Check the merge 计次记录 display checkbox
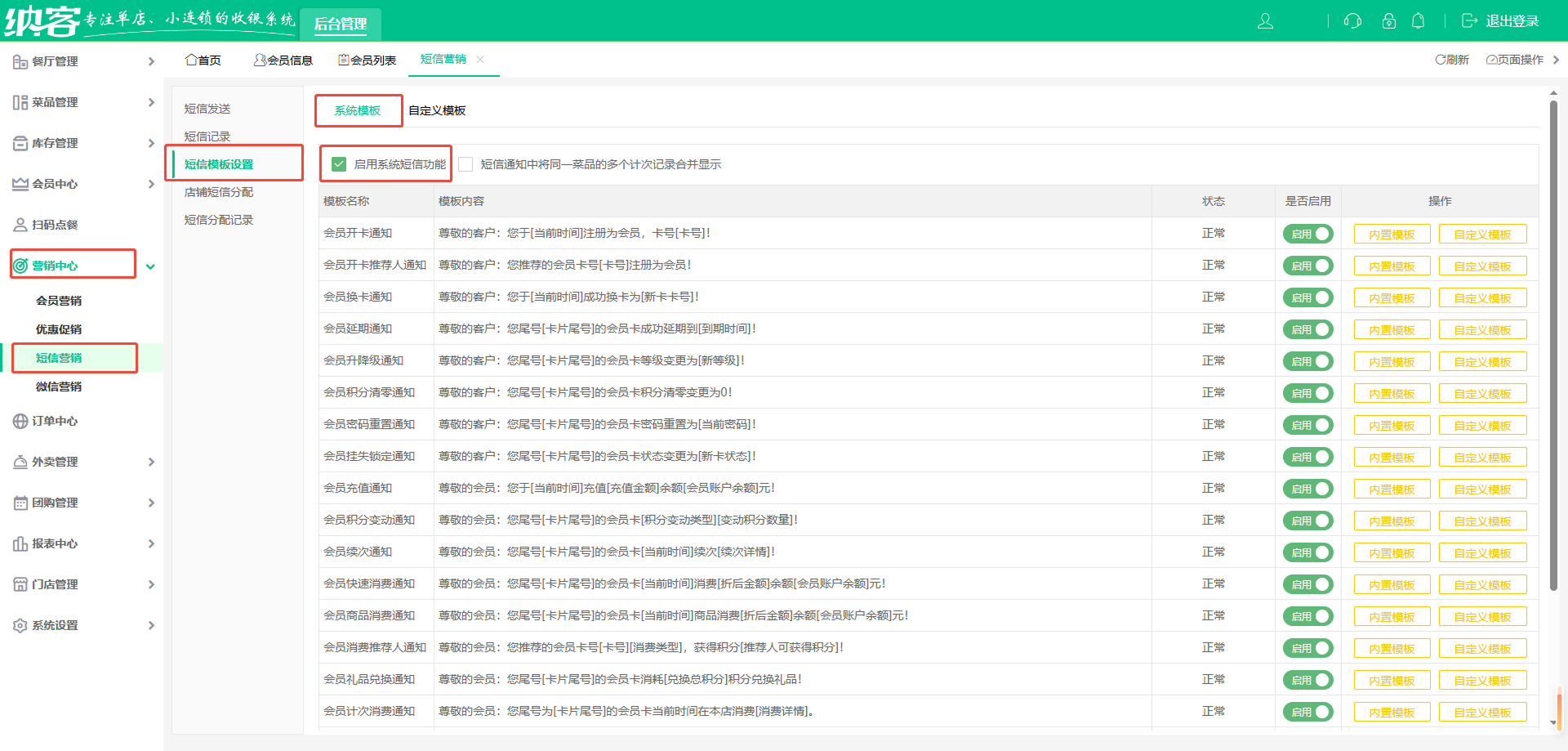 466,164
